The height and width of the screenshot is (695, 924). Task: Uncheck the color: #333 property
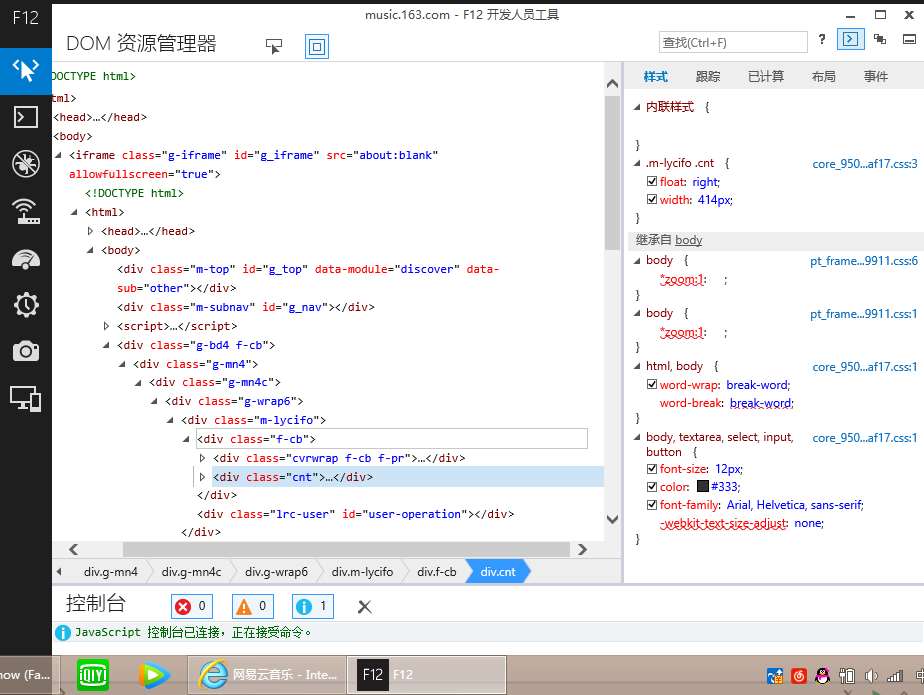(652, 486)
